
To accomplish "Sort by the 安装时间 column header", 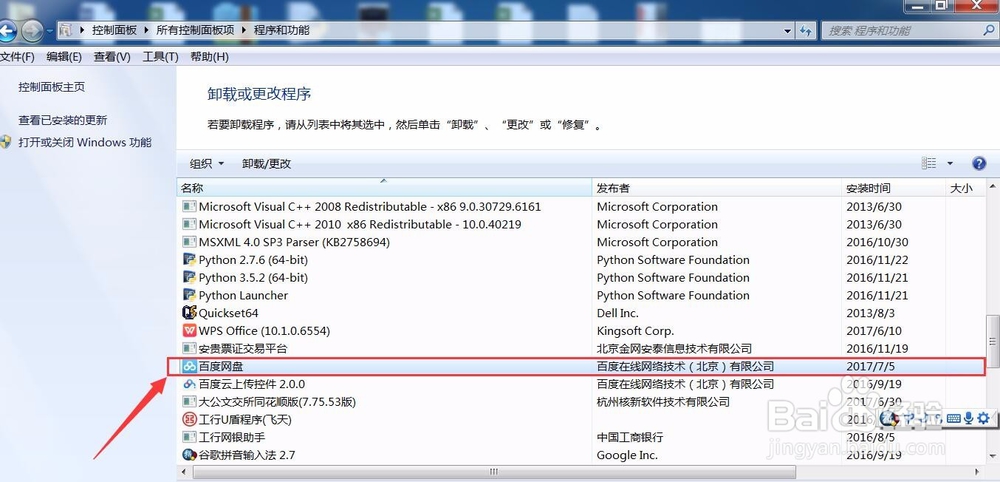I will tap(893, 188).
